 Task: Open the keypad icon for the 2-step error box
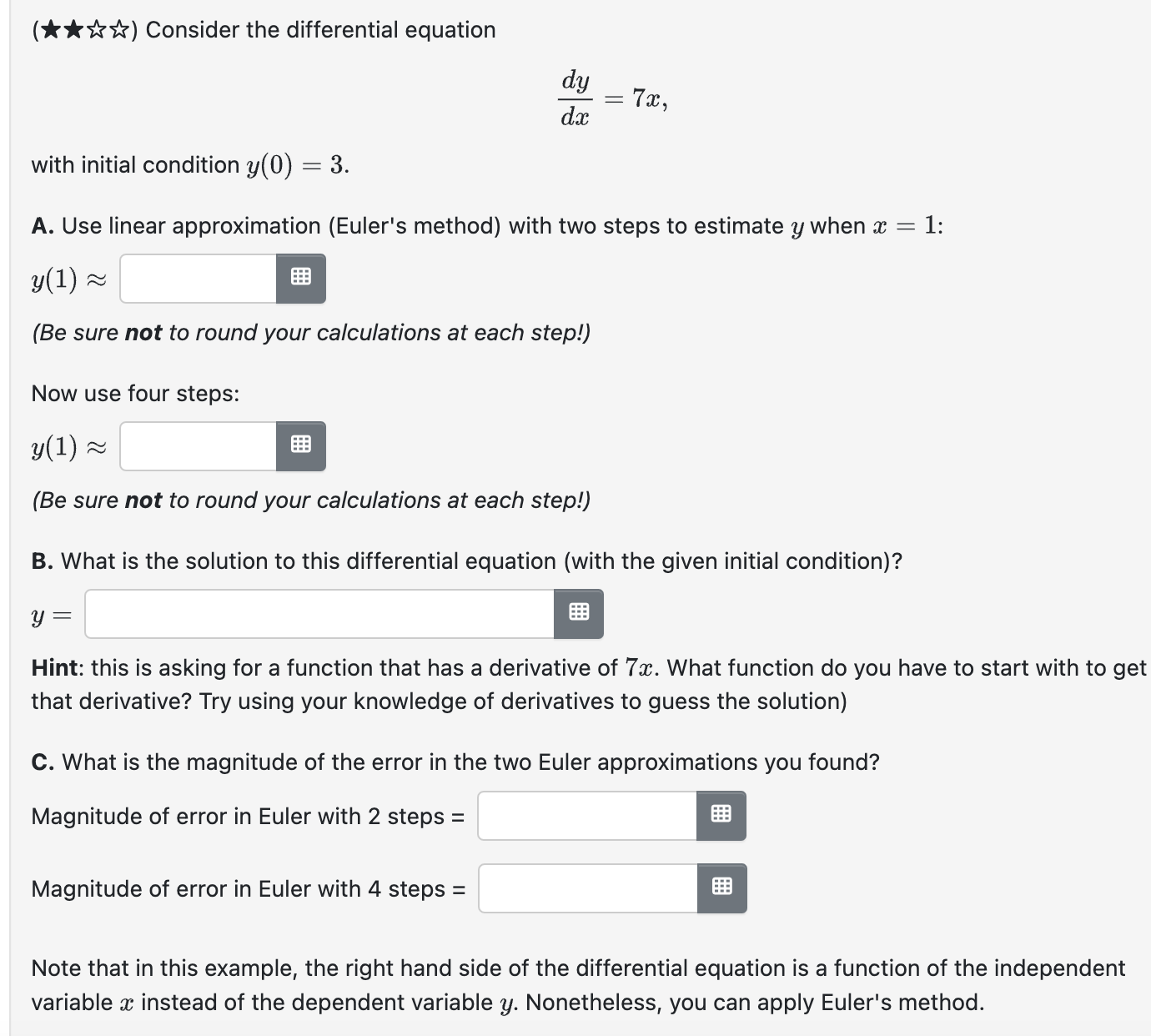(x=722, y=816)
